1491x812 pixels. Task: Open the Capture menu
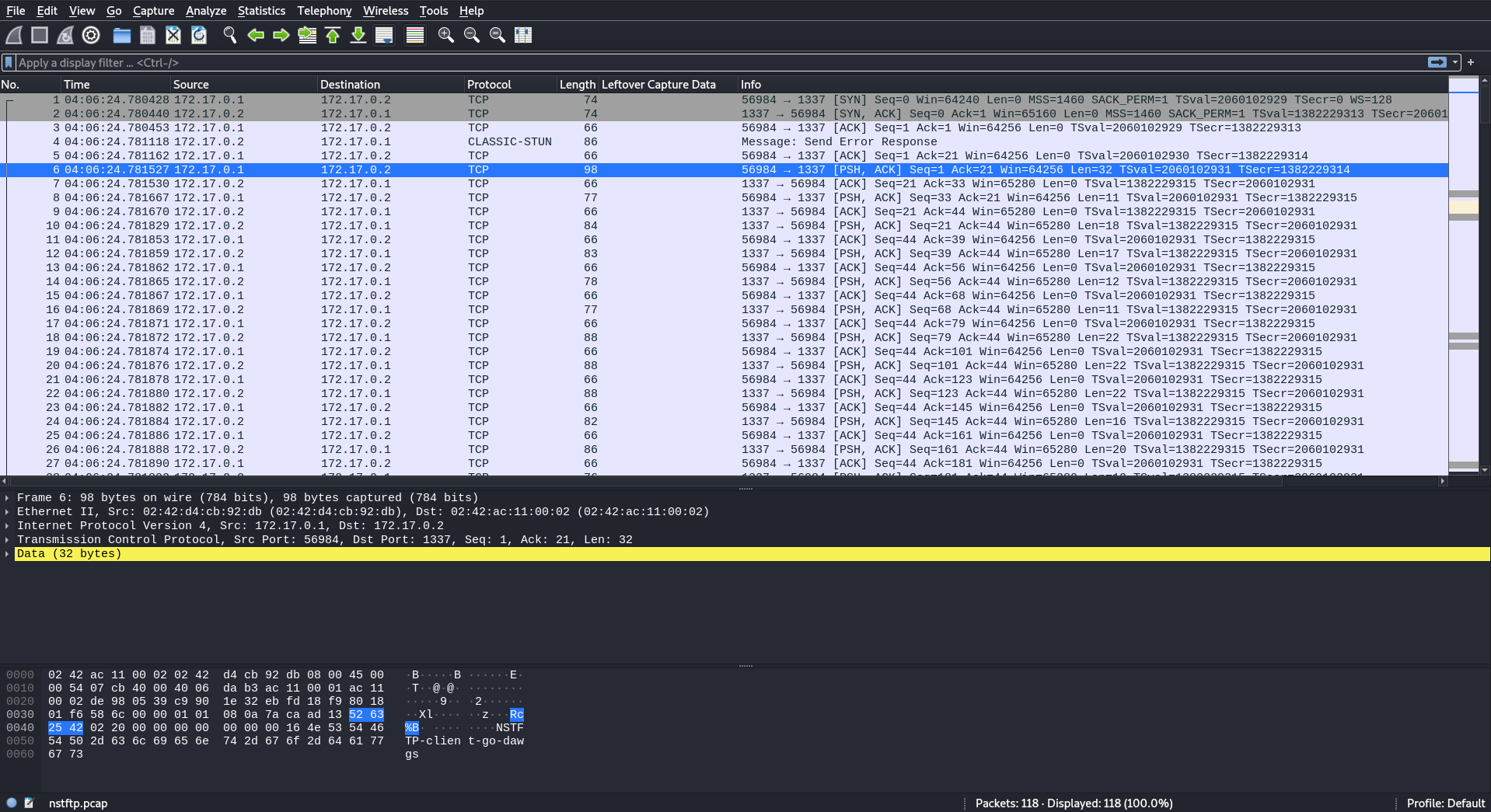pos(153,11)
